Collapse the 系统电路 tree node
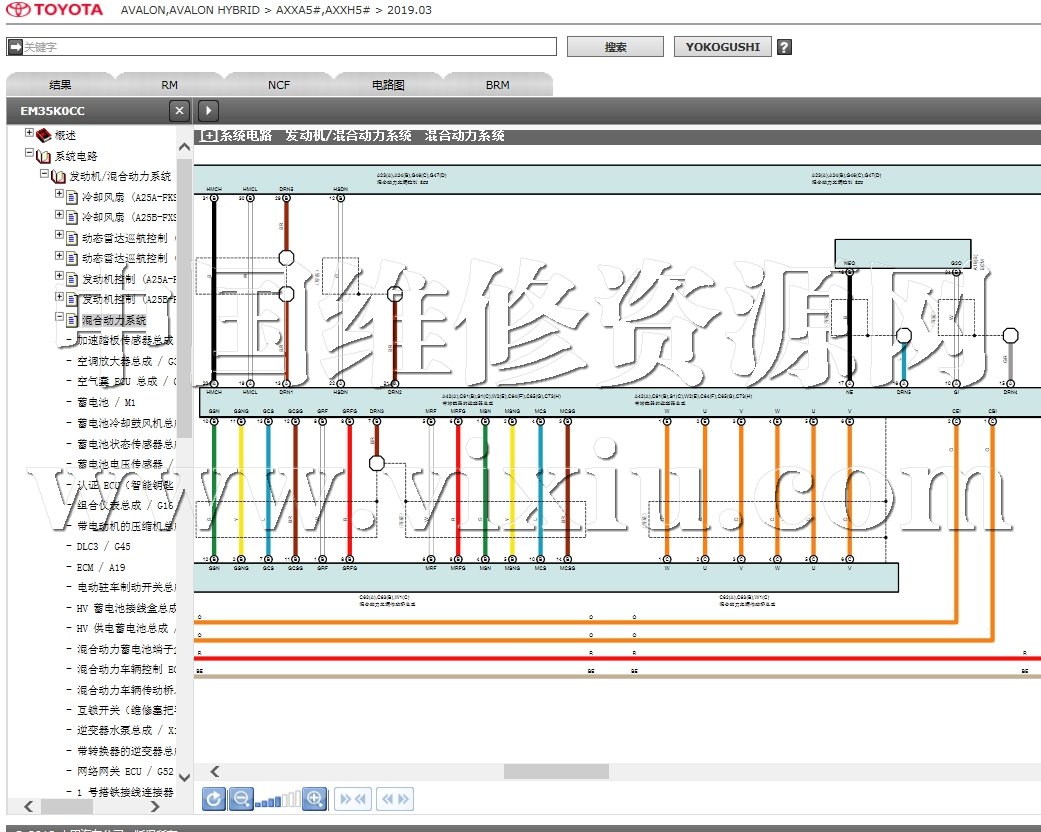 [x=30, y=154]
